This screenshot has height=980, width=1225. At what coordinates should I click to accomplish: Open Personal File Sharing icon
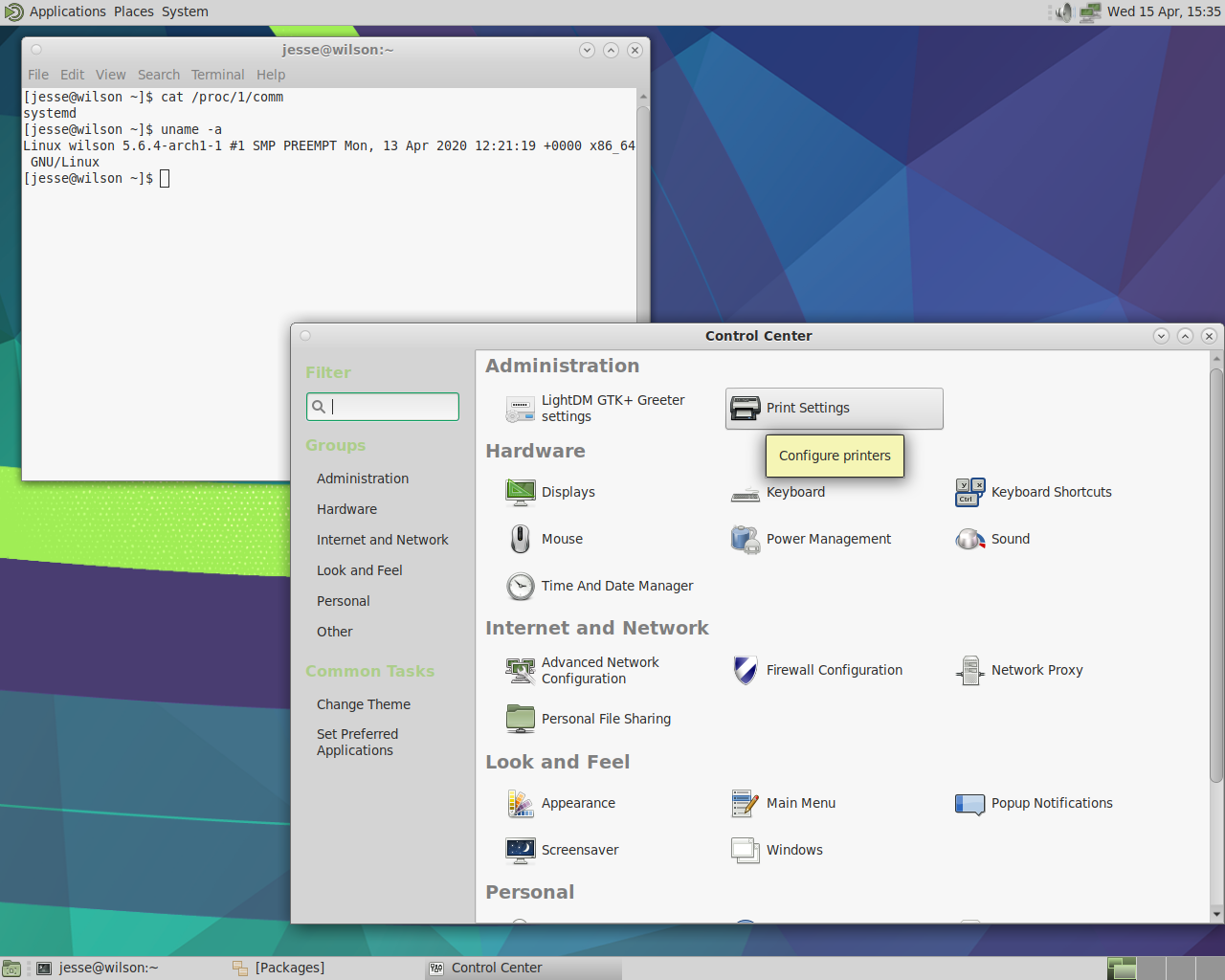click(520, 719)
